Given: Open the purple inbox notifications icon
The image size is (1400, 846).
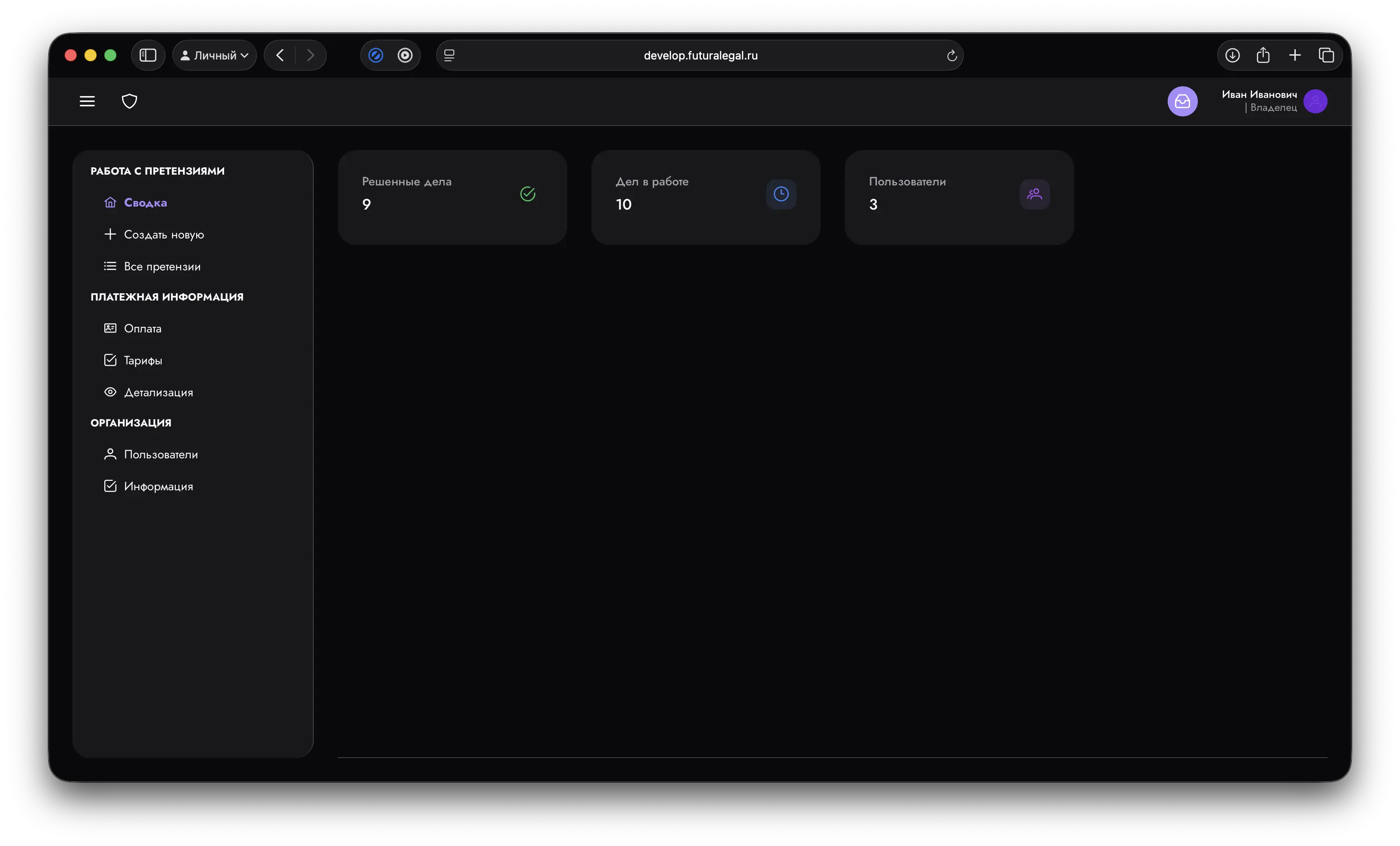Looking at the screenshot, I should (x=1182, y=101).
